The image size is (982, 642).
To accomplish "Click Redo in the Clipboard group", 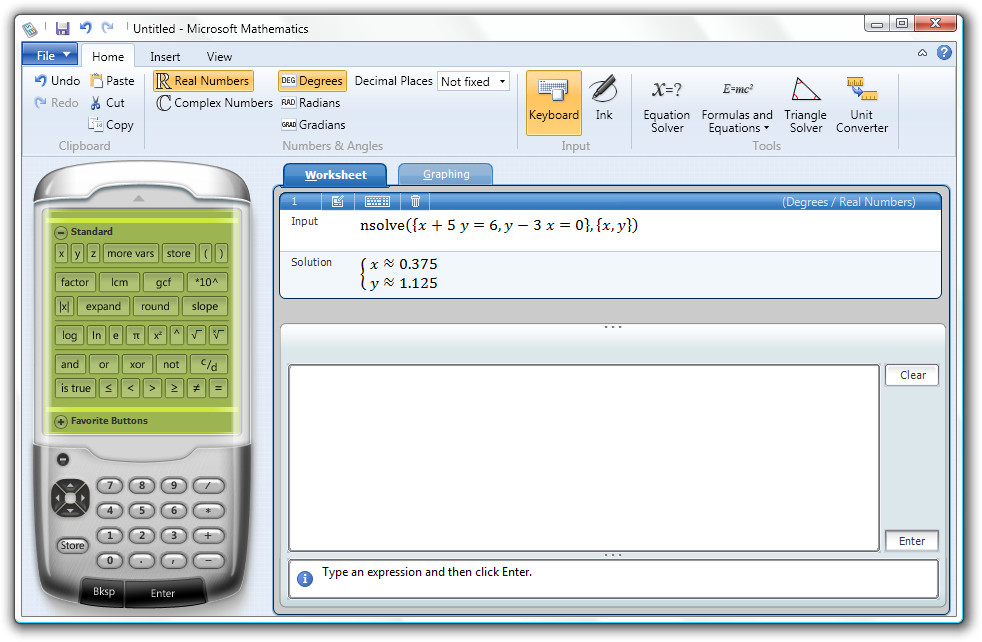I will [x=56, y=103].
